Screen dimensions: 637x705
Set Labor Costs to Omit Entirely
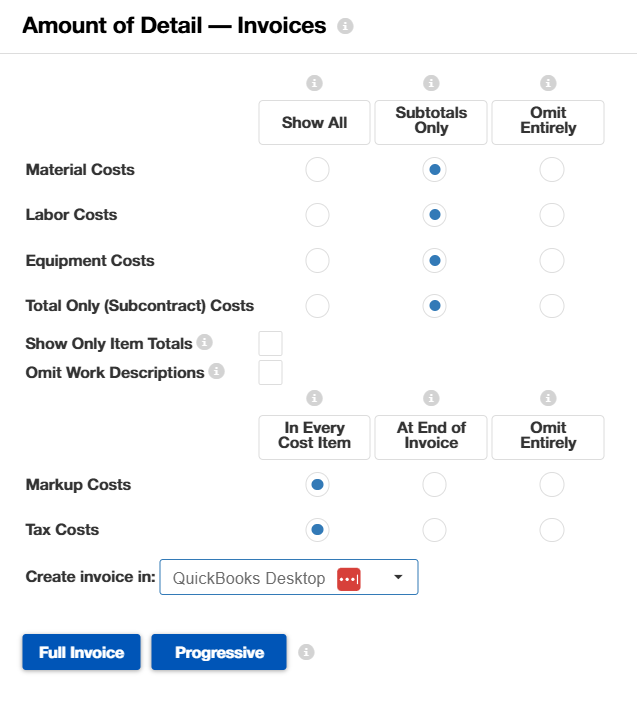coord(551,215)
